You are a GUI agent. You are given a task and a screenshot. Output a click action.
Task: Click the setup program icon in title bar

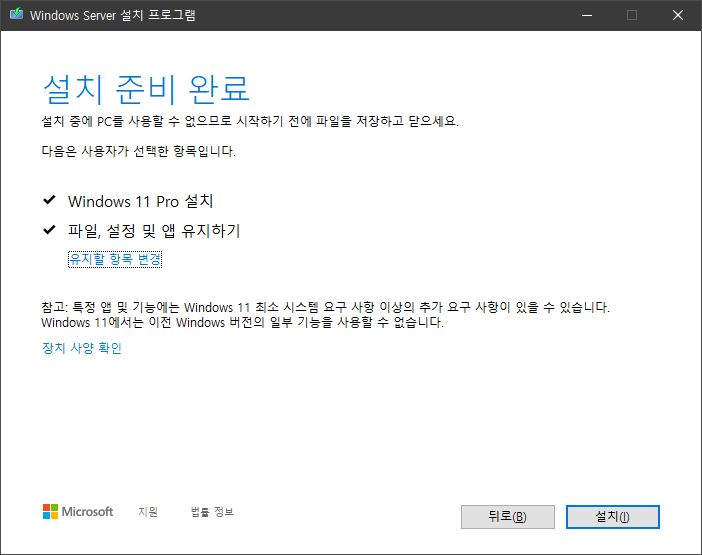17,14
